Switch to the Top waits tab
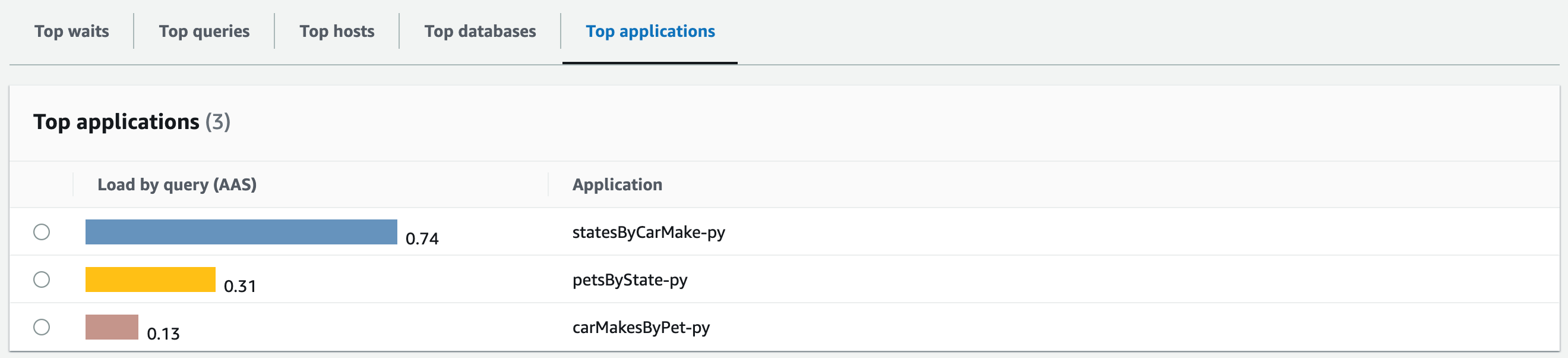 coord(71,31)
